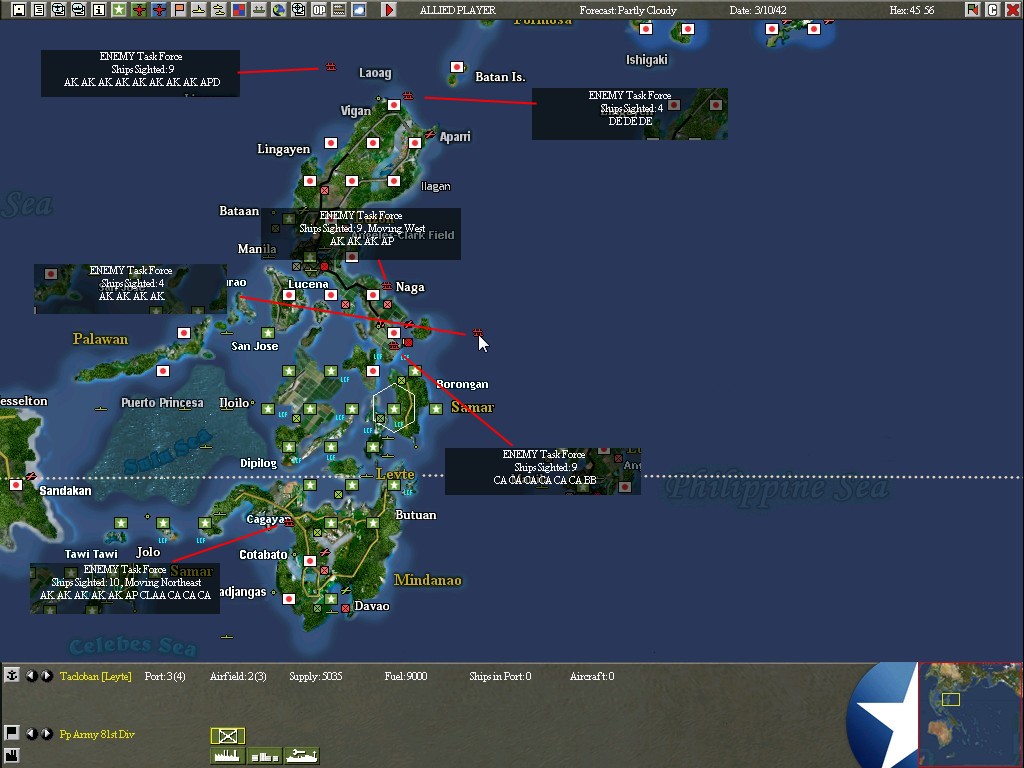The width and height of the screenshot is (1024, 768).
Task: Click 'Port: 3(4)' in base panel
Action: click(165, 677)
